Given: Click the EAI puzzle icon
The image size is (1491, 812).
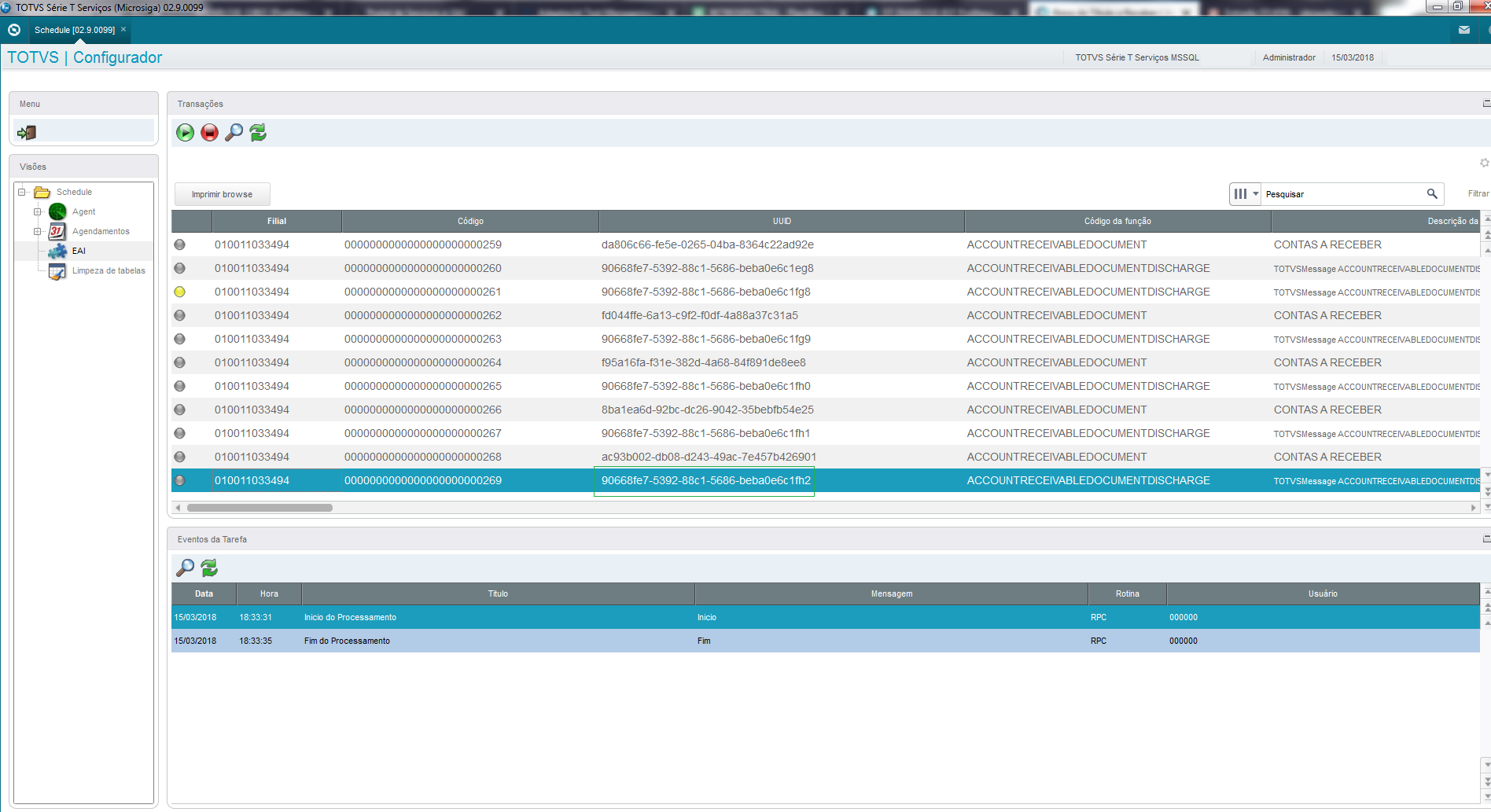Looking at the screenshot, I should click(57, 251).
